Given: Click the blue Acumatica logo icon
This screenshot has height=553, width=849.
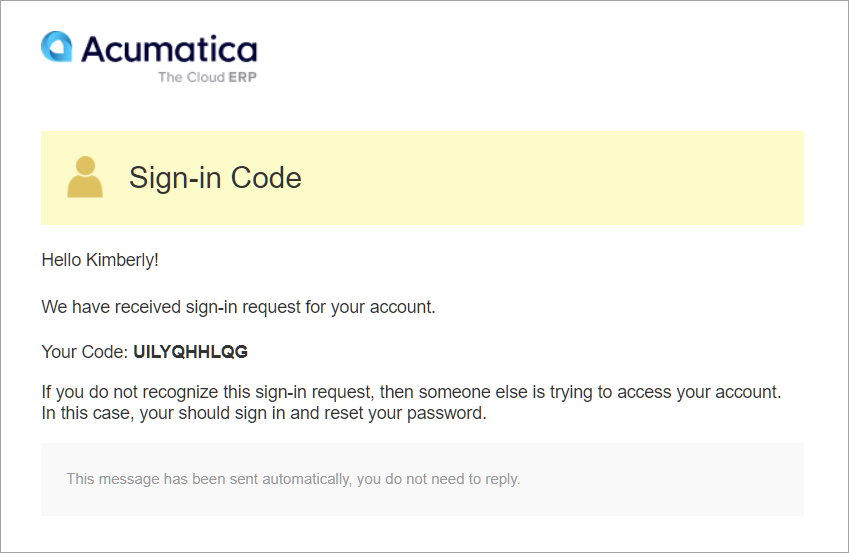Looking at the screenshot, I should click(x=56, y=46).
